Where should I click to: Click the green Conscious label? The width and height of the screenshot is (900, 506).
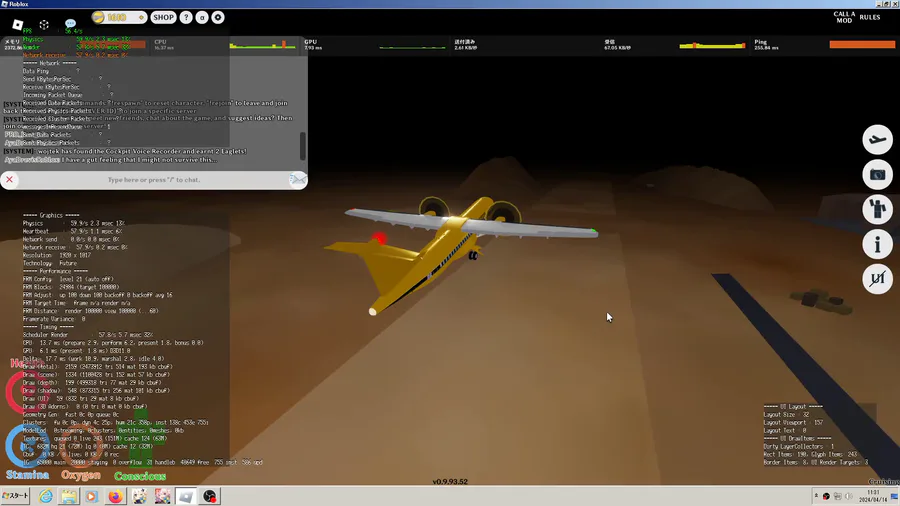coord(140,476)
